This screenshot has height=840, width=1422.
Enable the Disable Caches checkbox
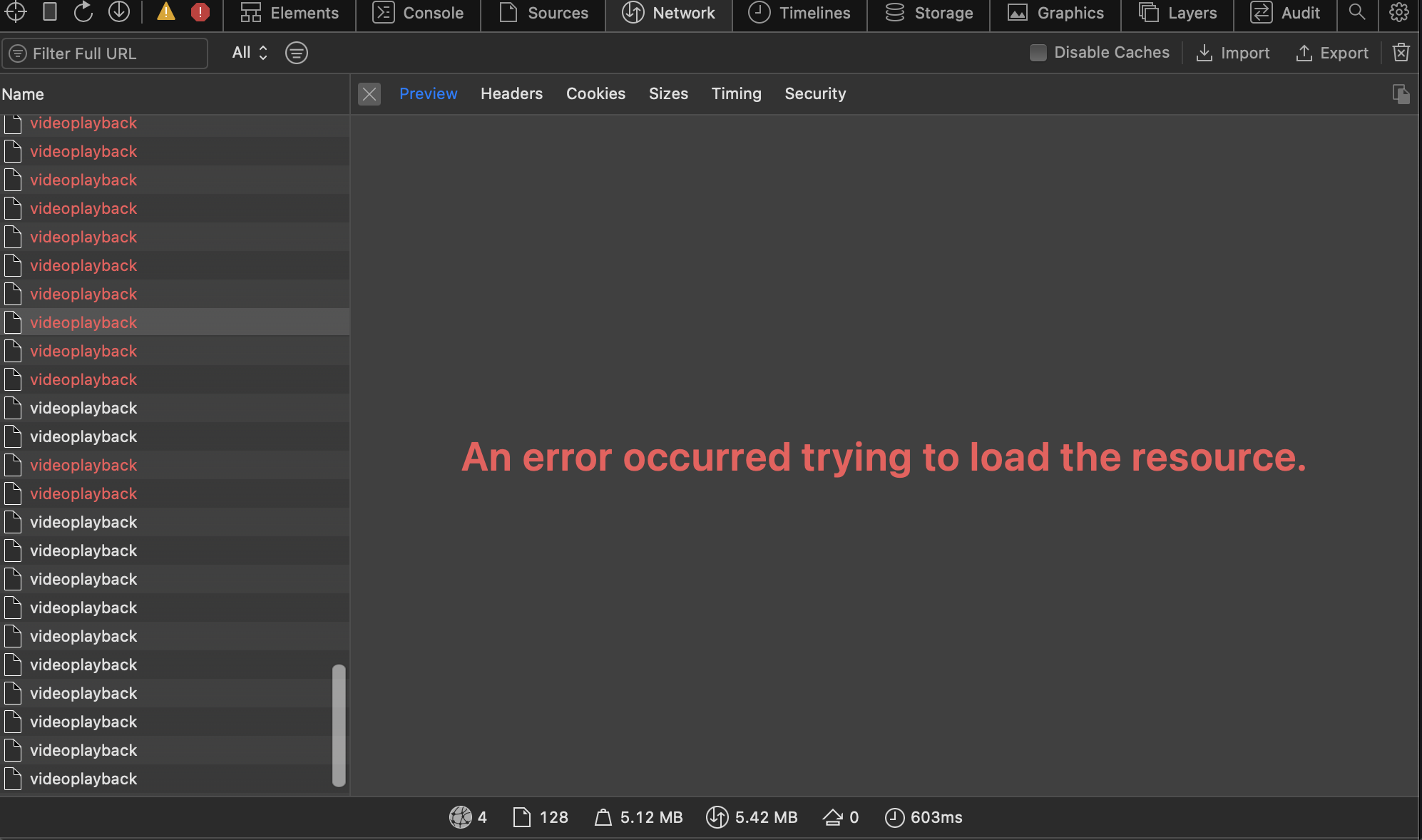(1039, 53)
